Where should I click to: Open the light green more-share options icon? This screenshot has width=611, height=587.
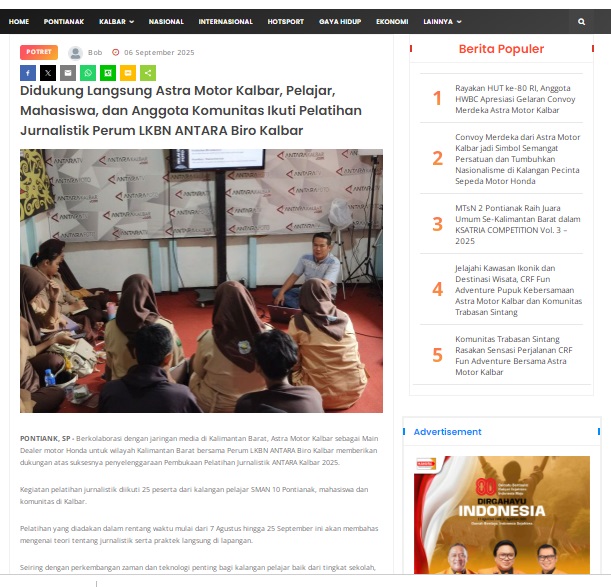(148, 73)
